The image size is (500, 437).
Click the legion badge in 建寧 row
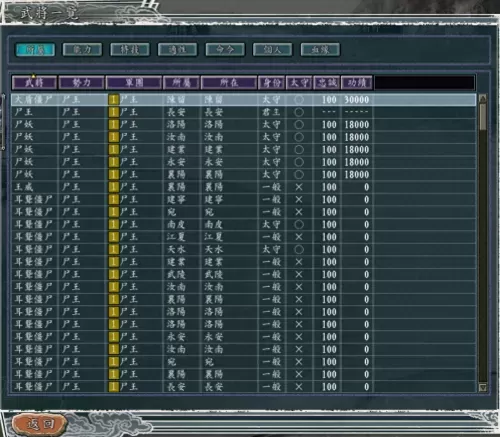[x=113, y=200]
